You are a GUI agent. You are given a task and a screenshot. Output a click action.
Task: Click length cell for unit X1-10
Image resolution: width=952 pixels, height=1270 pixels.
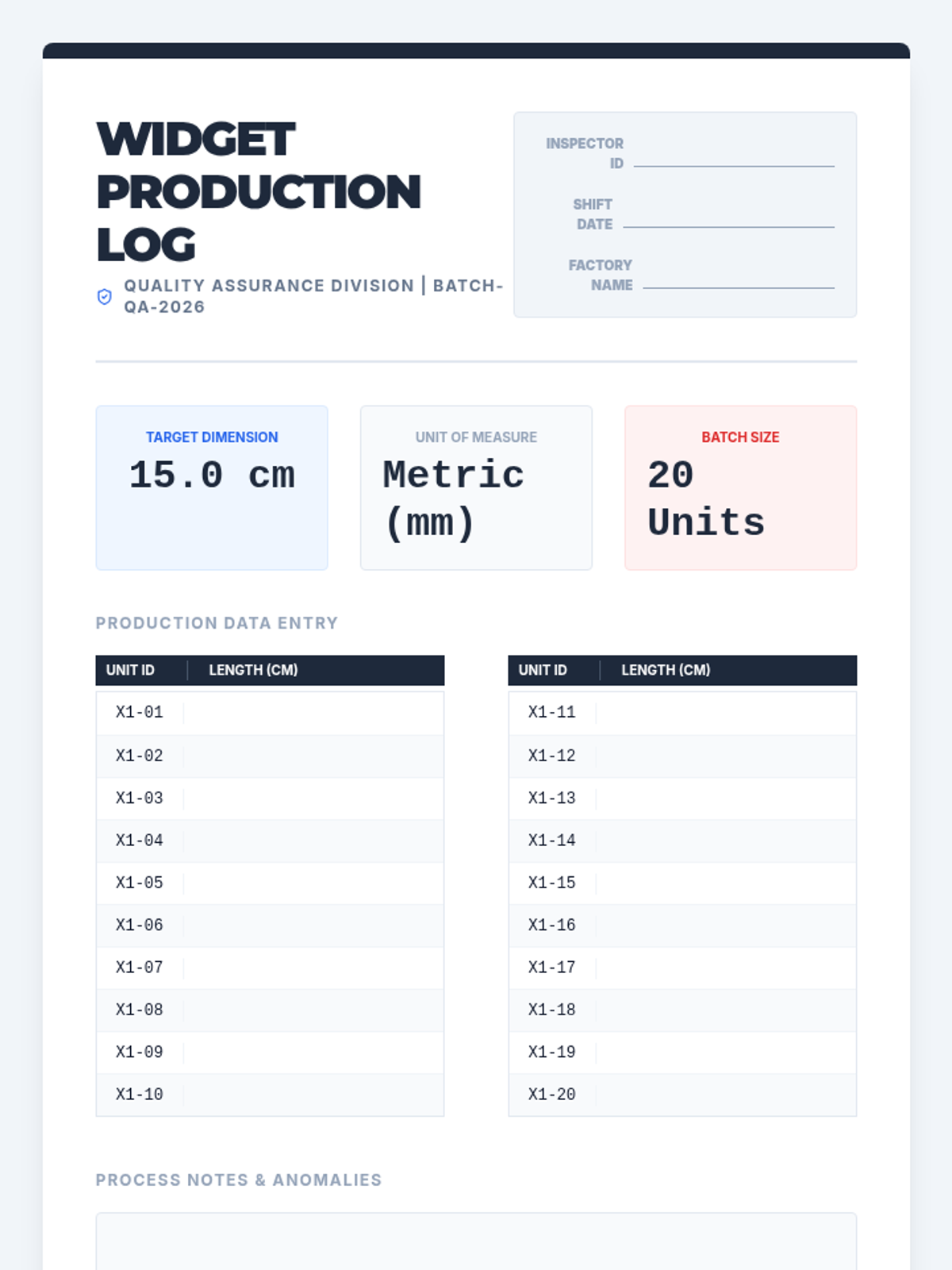click(313, 1095)
